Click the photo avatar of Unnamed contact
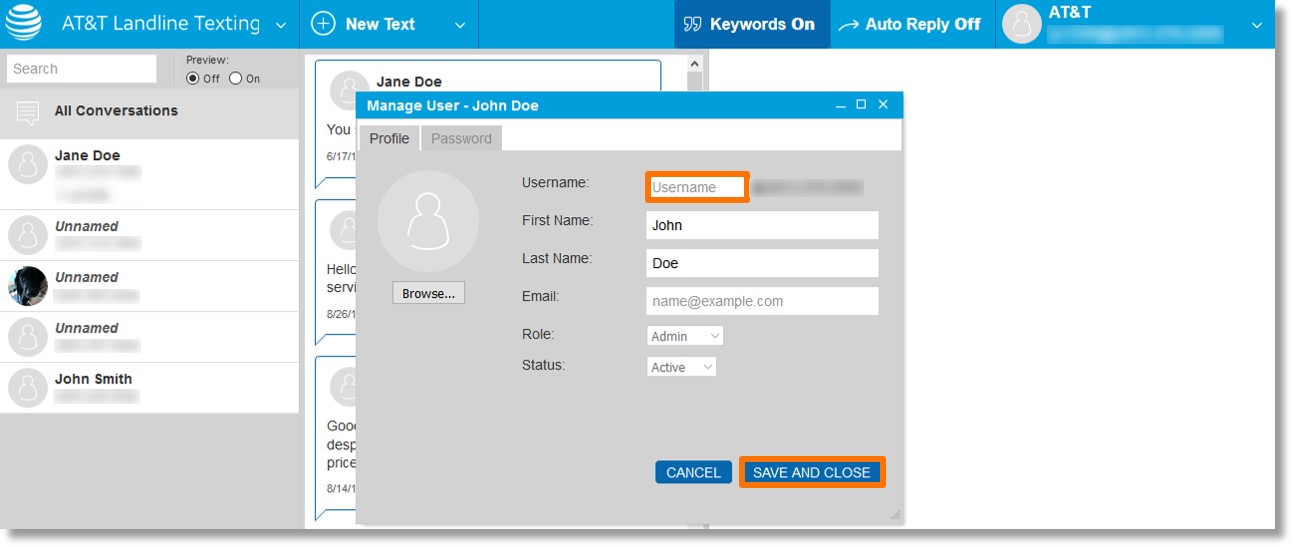This screenshot has width=1293, height=547. [x=28, y=286]
